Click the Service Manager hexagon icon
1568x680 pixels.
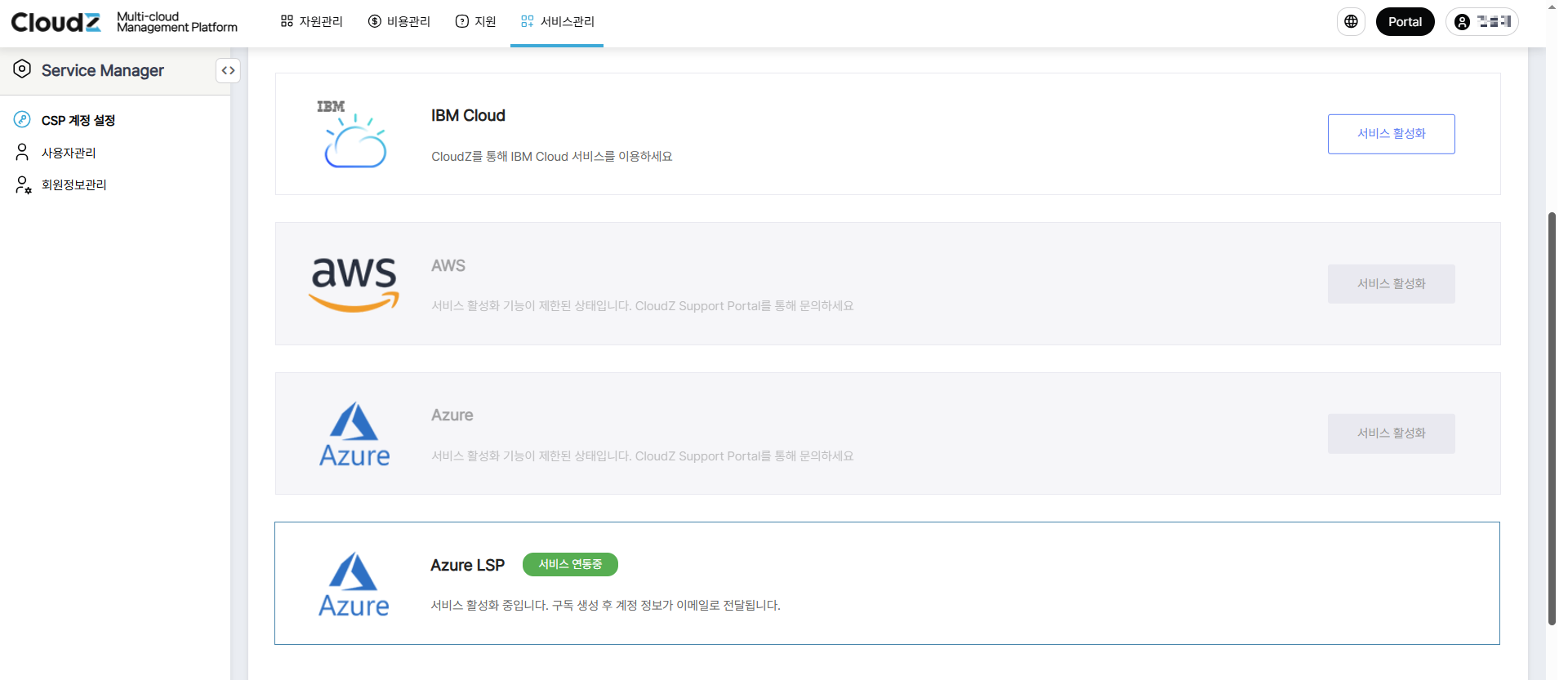tap(22, 69)
